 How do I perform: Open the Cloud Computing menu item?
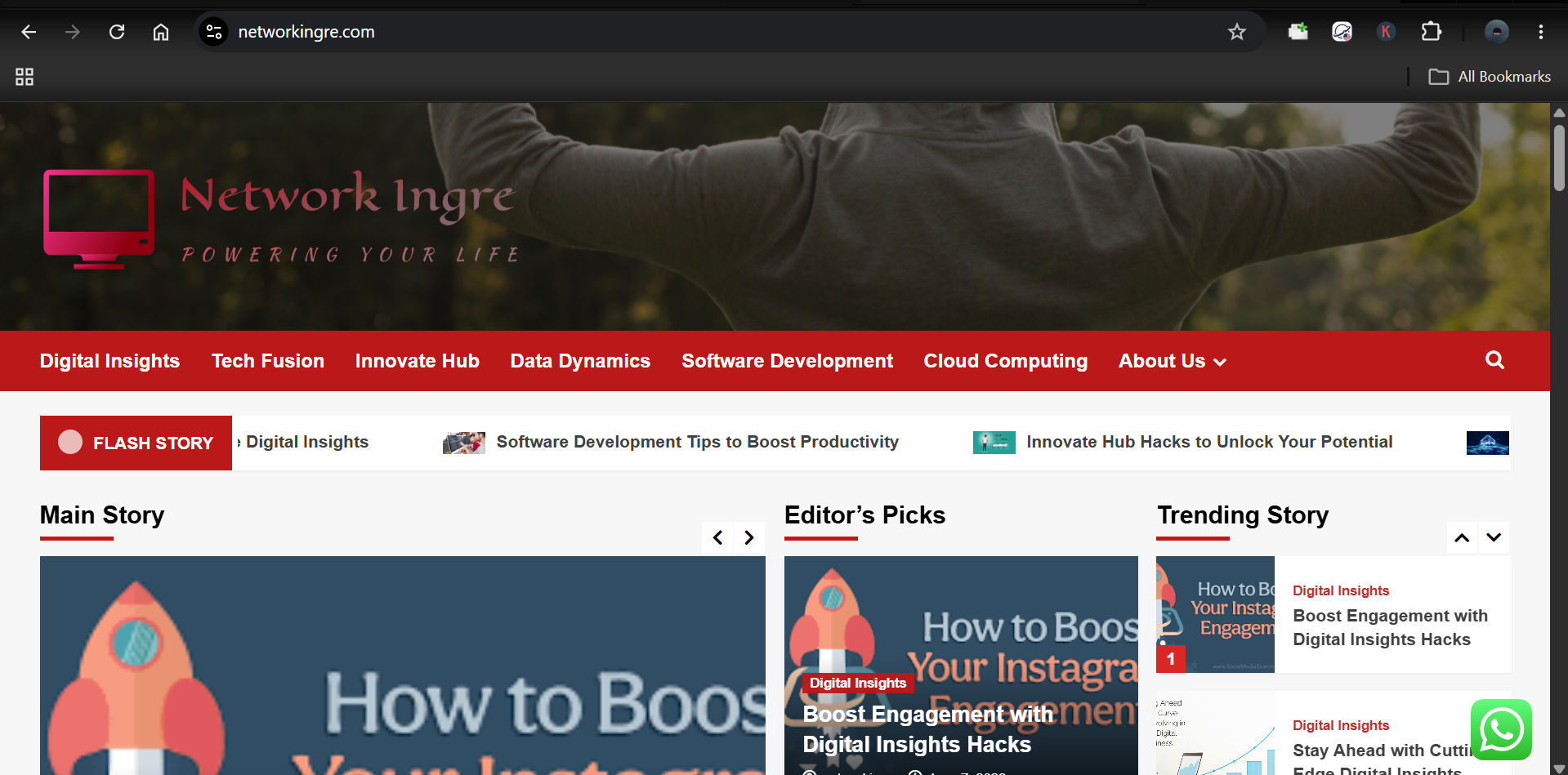[1006, 361]
